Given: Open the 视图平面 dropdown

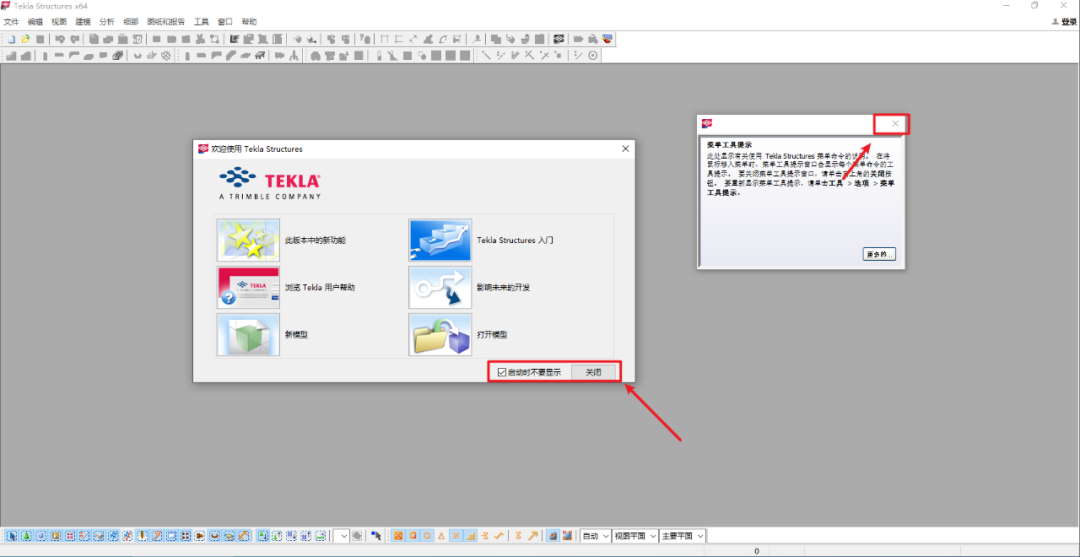Looking at the screenshot, I should 635,536.
